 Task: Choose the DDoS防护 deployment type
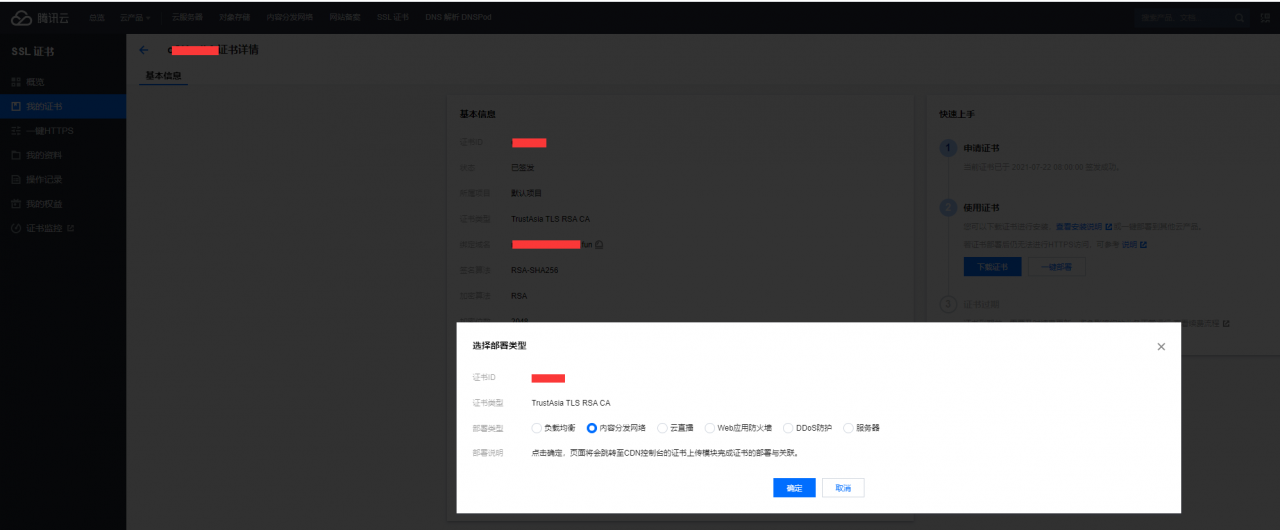coord(788,428)
